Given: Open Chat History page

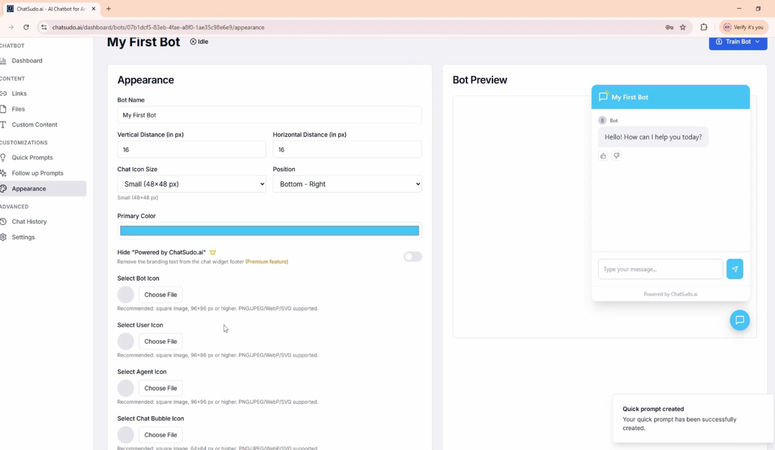Looking at the screenshot, I should tap(29, 222).
